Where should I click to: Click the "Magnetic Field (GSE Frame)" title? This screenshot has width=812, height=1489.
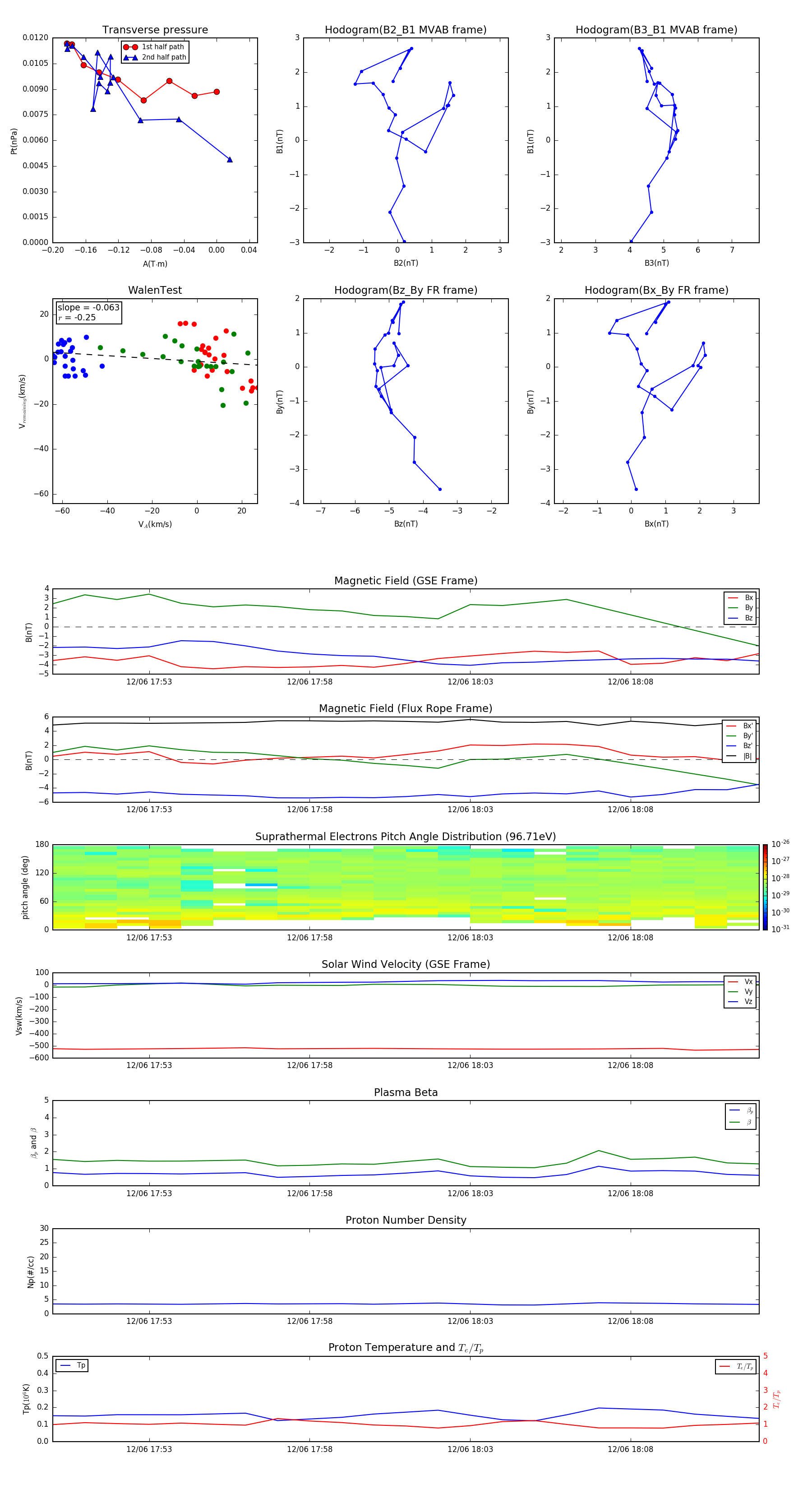point(406,581)
